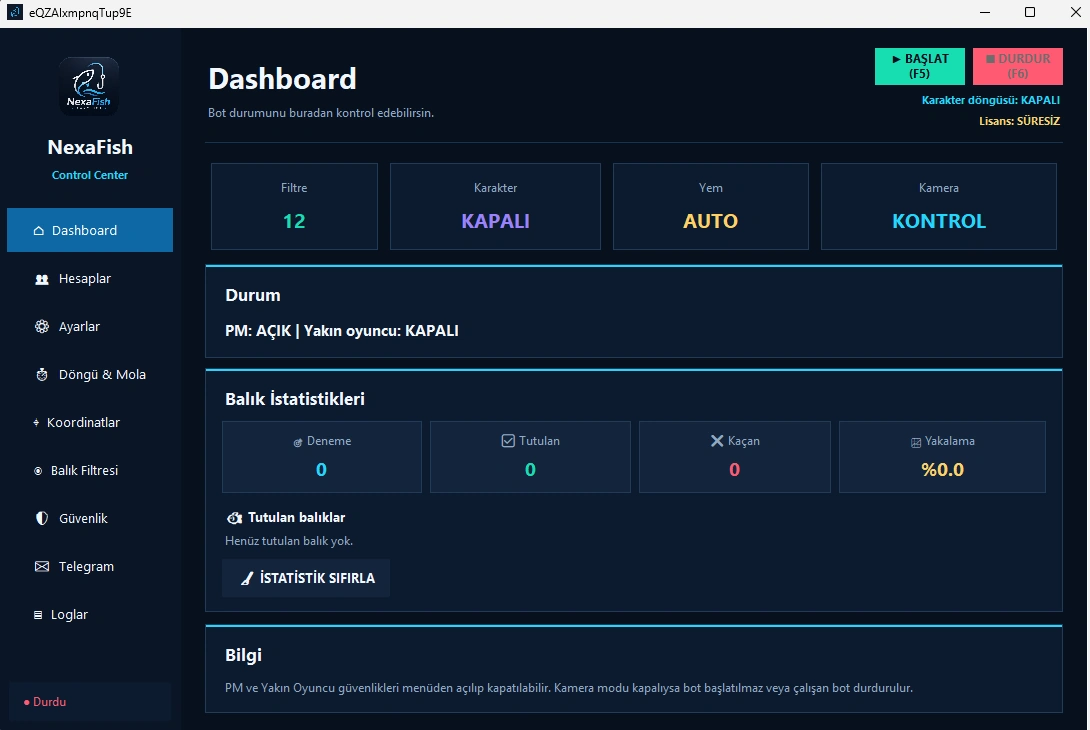Click the Deneme stat icon
The height and width of the screenshot is (730, 1090).
click(x=298, y=442)
